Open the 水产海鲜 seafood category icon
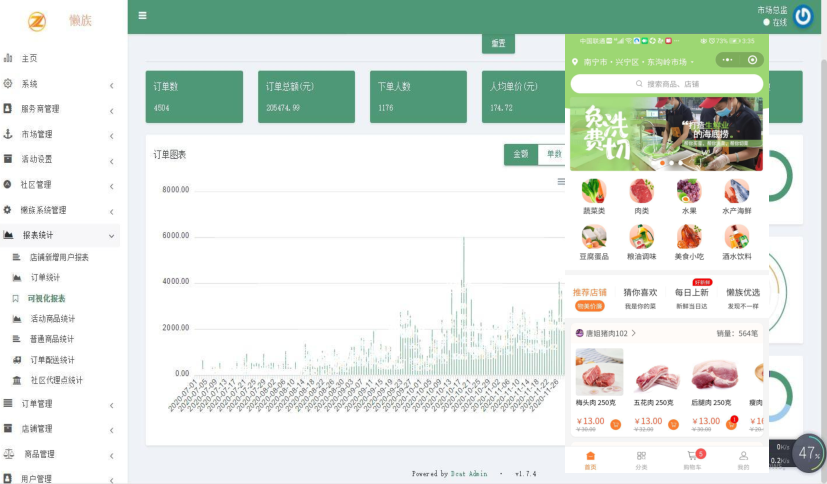 736,191
